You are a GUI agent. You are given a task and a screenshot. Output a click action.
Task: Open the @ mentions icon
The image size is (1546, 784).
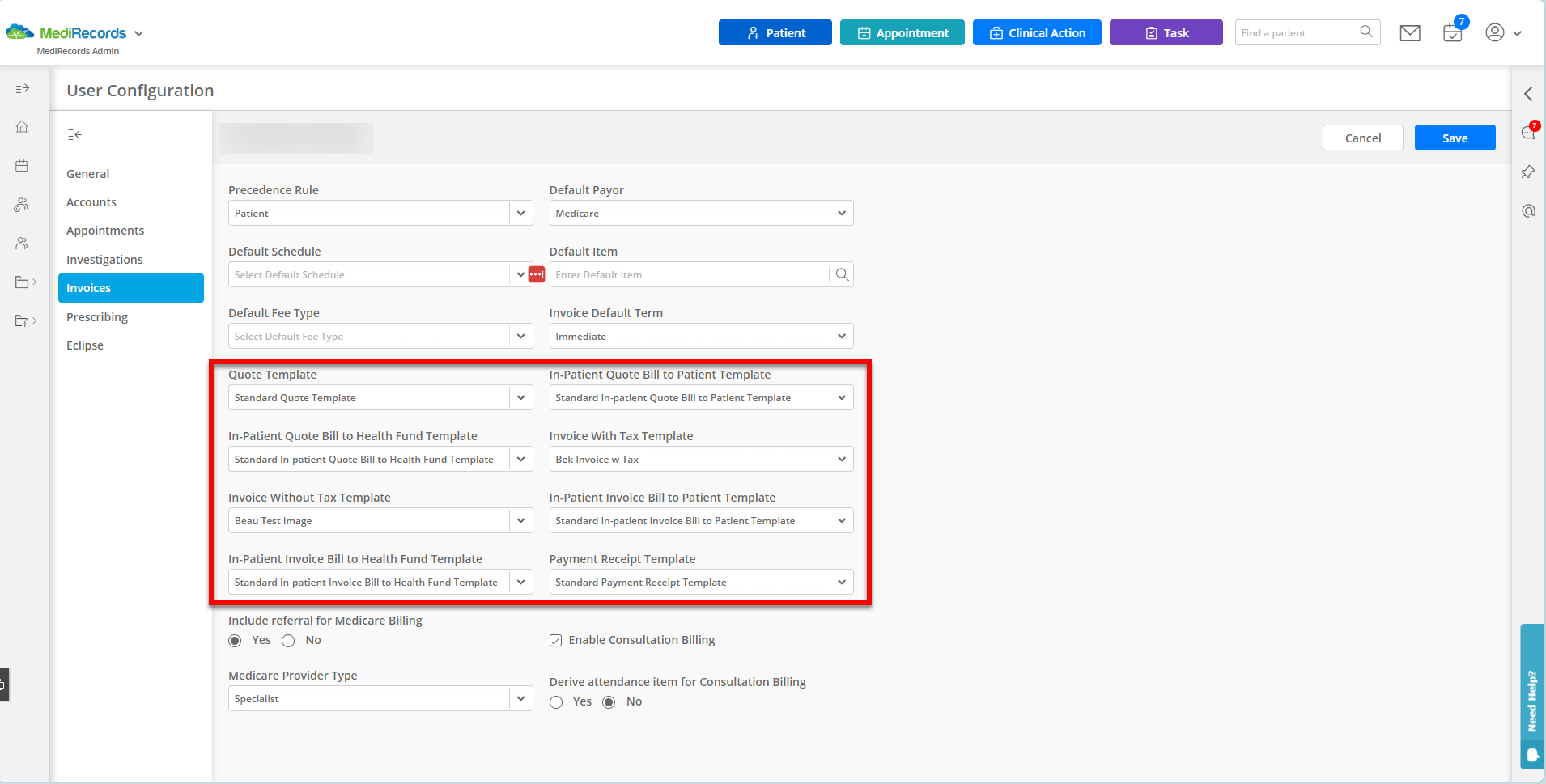[1528, 210]
